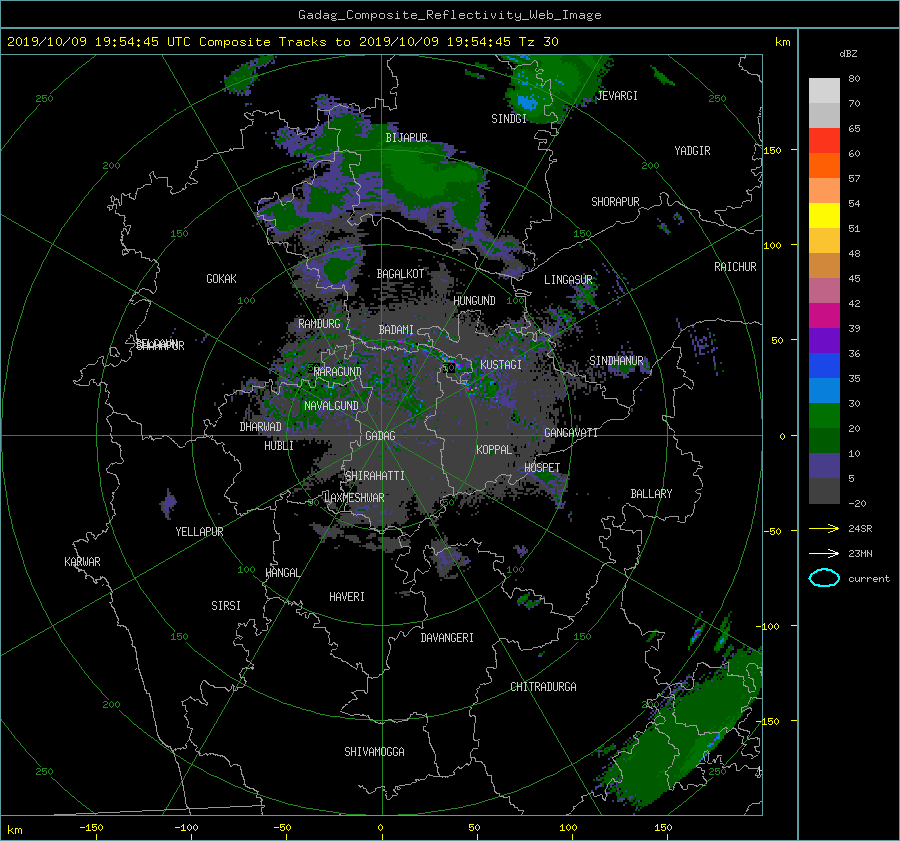The height and width of the screenshot is (841, 900).
Task: Click the BADAMI city label
Action: tap(396, 330)
